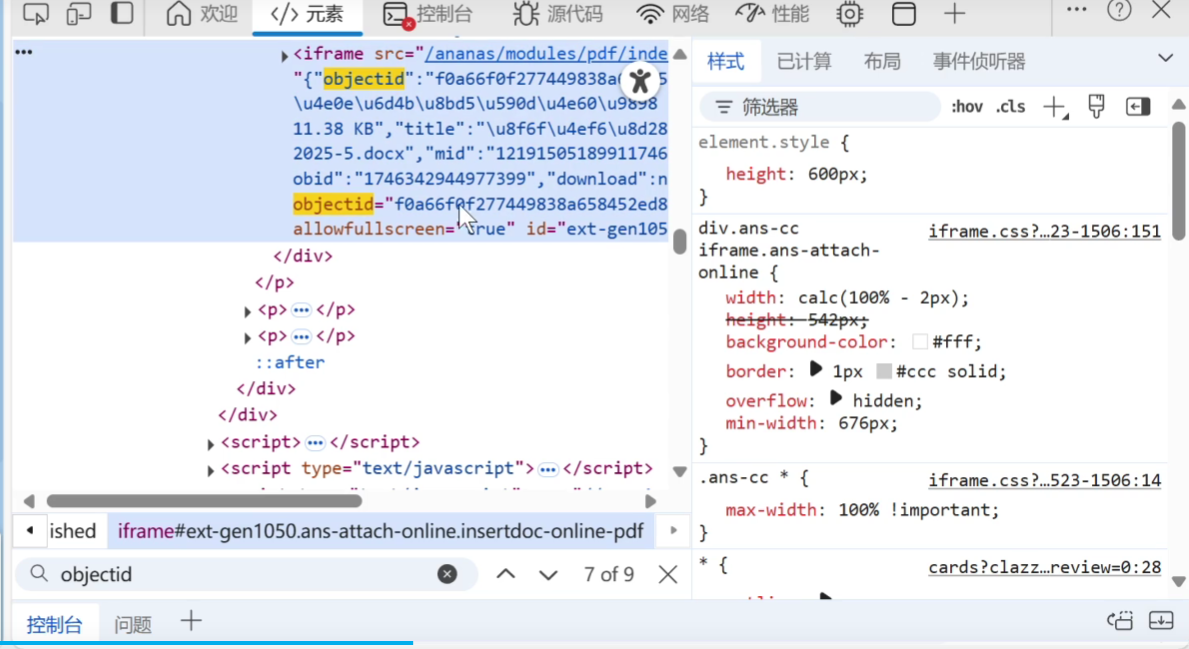
Task: Expand the second collapsed p element
Action: click(247, 337)
